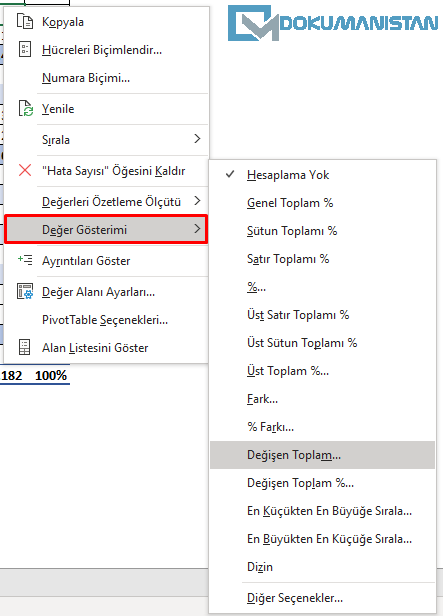The height and width of the screenshot is (616, 443).
Task: Click the Alan Listesini Göster list icon
Action: click(24, 347)
